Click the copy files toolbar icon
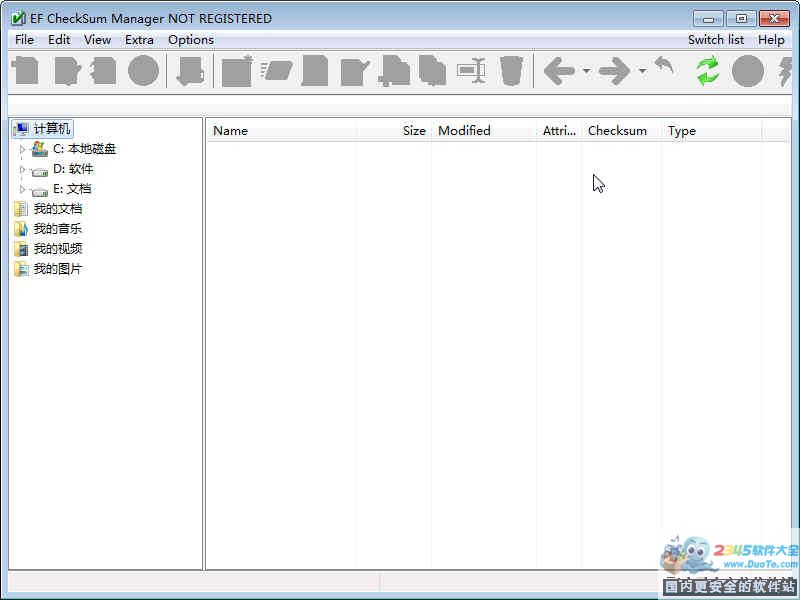This screenshot has height=600, width=800. [433, 71]
